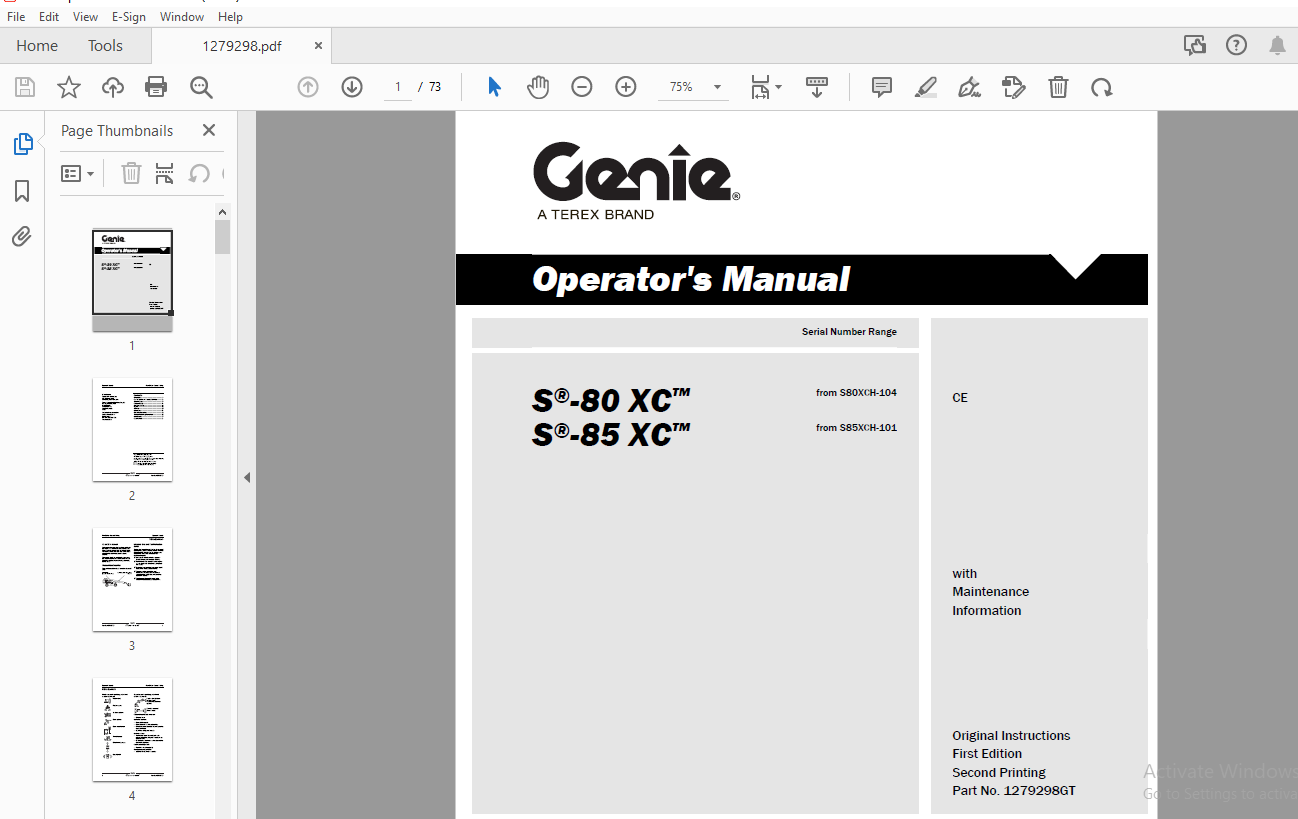
Task: Close the Page Thumbnails panel
Action: tap(209, 130)
